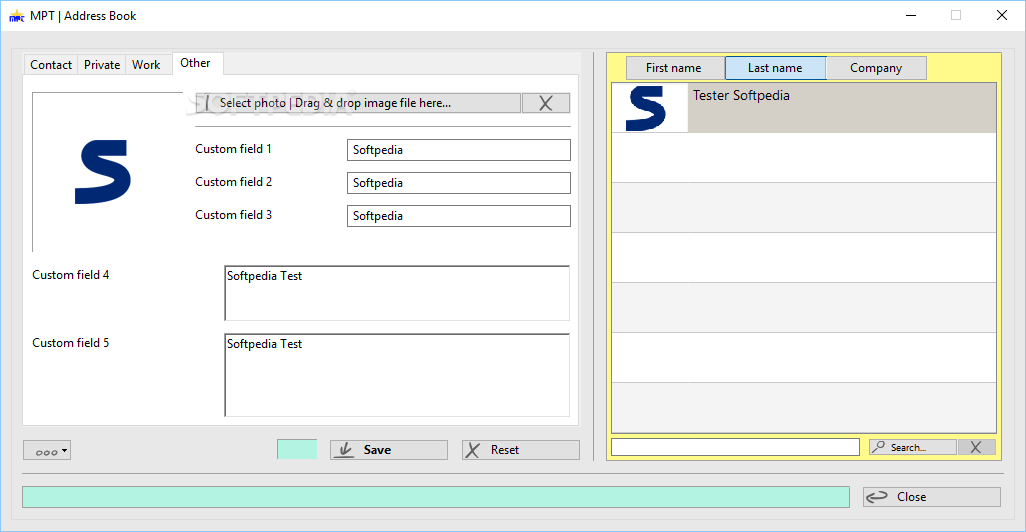Switch to the Private tab
This screenshot has height=532, width=1026.
point(102,65)
